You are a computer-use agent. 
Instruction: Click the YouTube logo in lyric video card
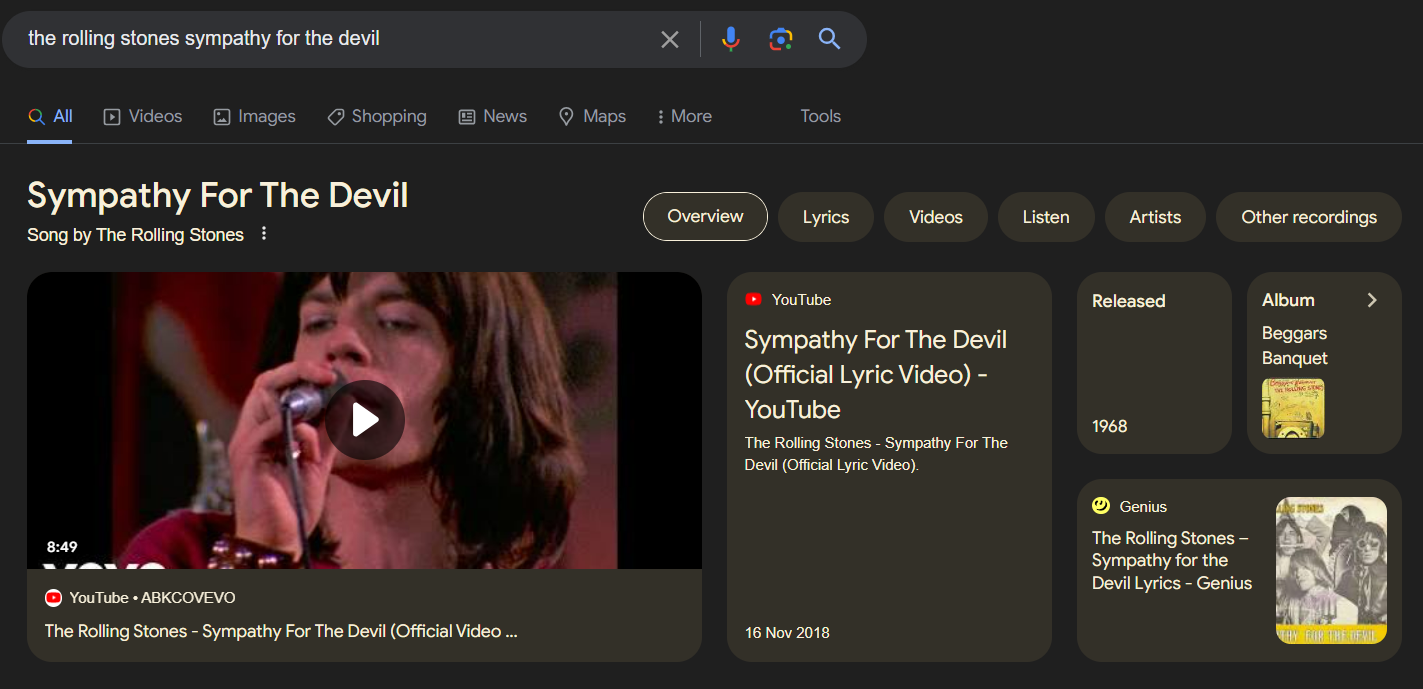[754, 300]
